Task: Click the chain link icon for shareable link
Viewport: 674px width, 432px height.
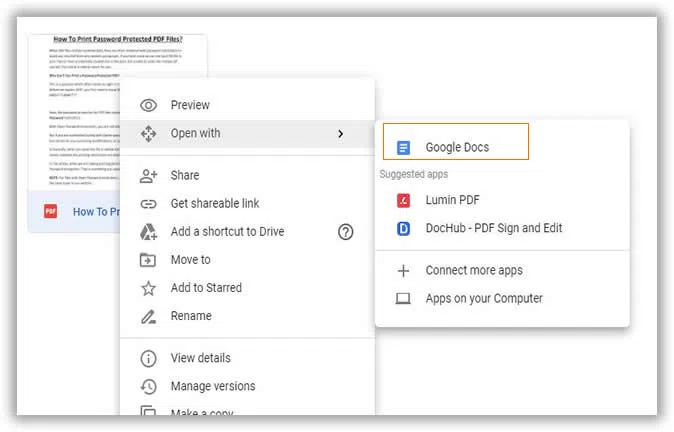Action: point(148,204)
